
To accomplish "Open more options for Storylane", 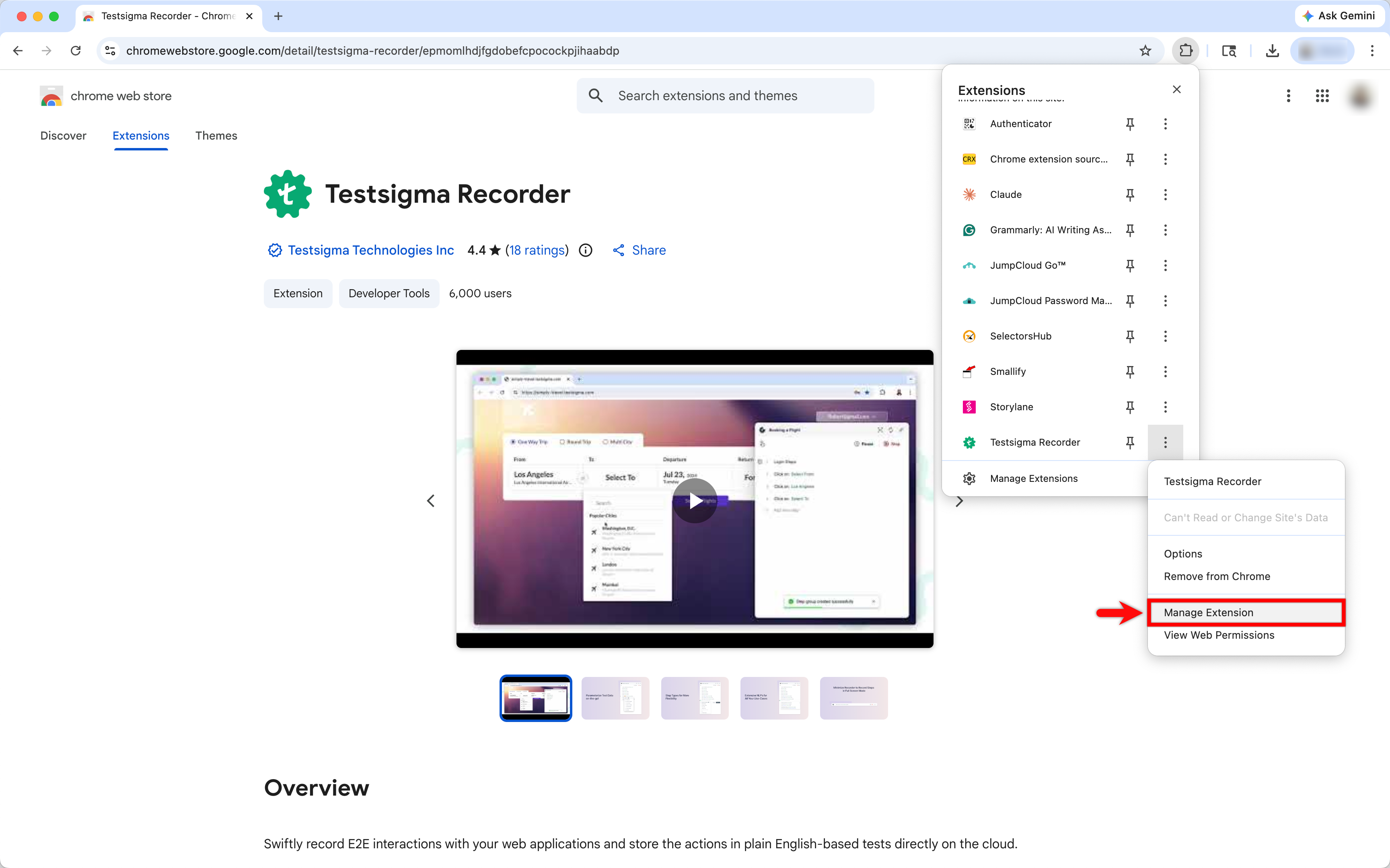I will tap(1165, 407).
